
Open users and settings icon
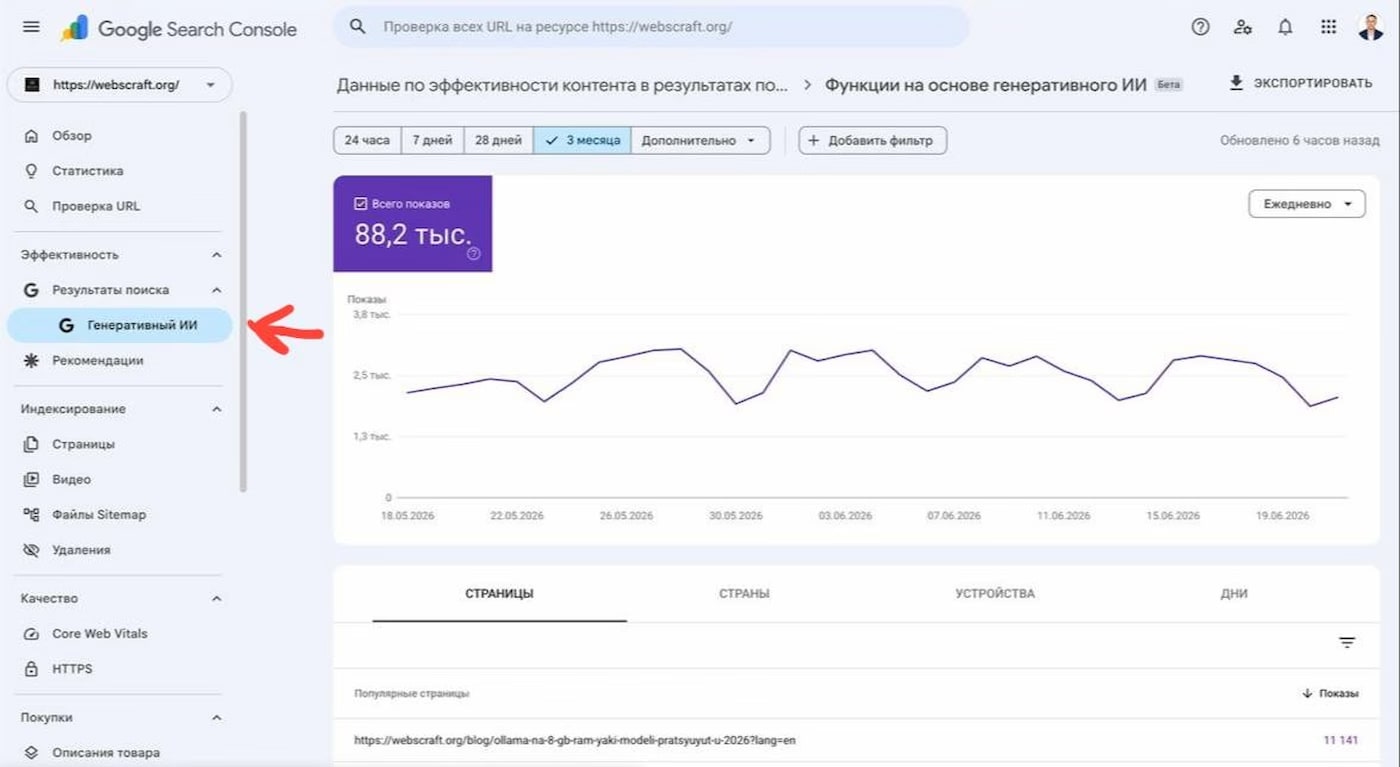click(1243, 27)
